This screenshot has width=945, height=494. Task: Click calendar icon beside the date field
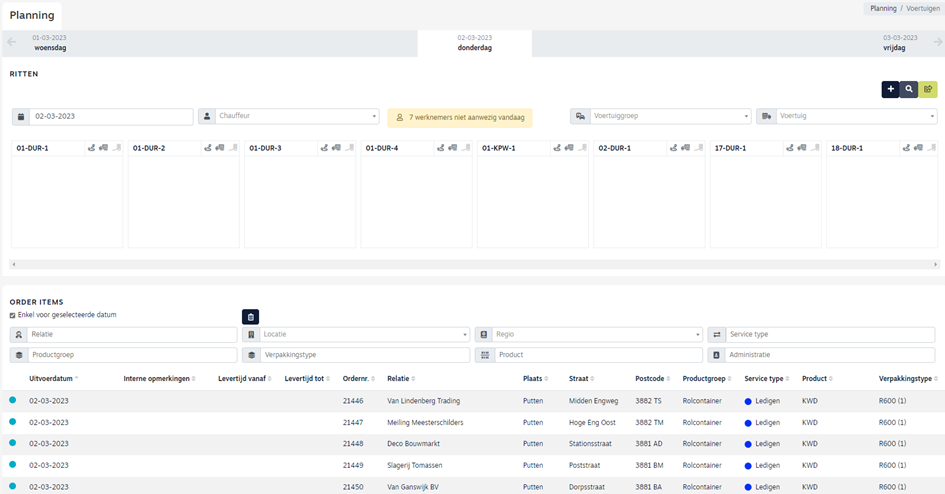tap(21, 116)
